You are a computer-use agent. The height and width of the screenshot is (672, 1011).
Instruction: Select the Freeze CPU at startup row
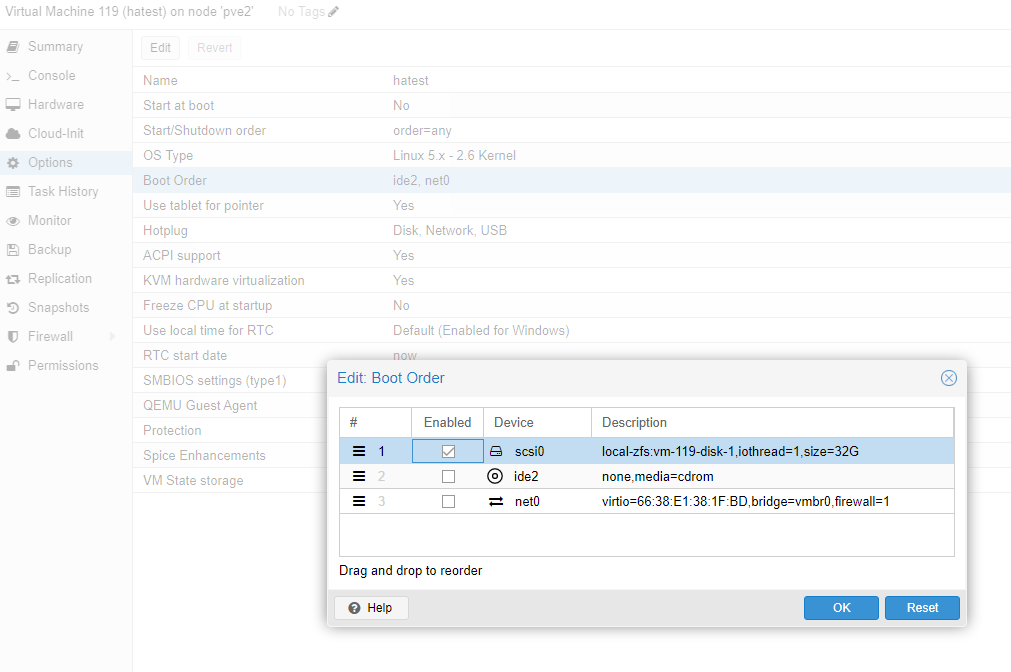coord(571,306)
